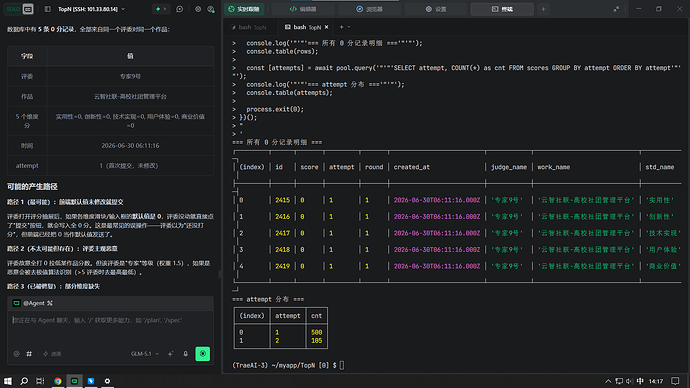Viewport: 690px width, 388px height.
Task: Click the green send button
Action: click(202, 354)
